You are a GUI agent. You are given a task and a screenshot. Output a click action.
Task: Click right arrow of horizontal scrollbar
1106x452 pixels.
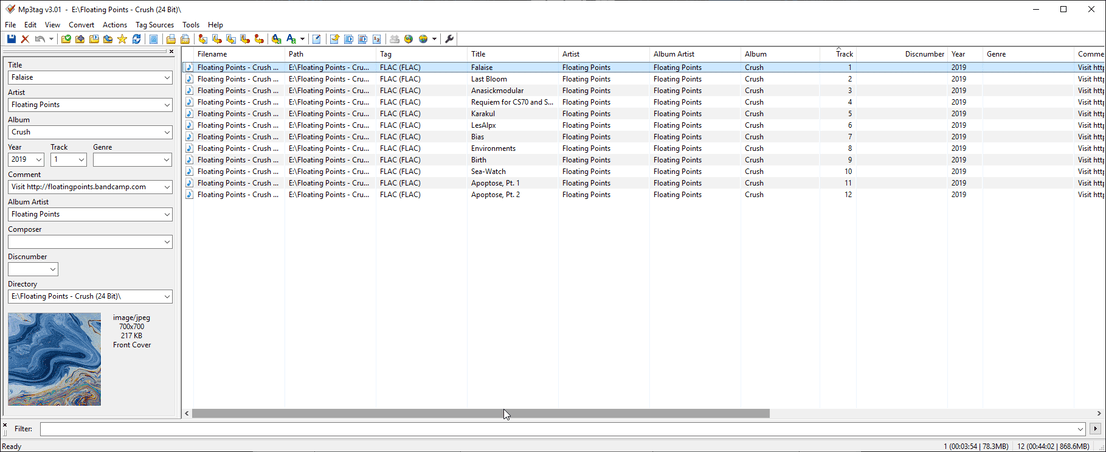click(1100, 413)
